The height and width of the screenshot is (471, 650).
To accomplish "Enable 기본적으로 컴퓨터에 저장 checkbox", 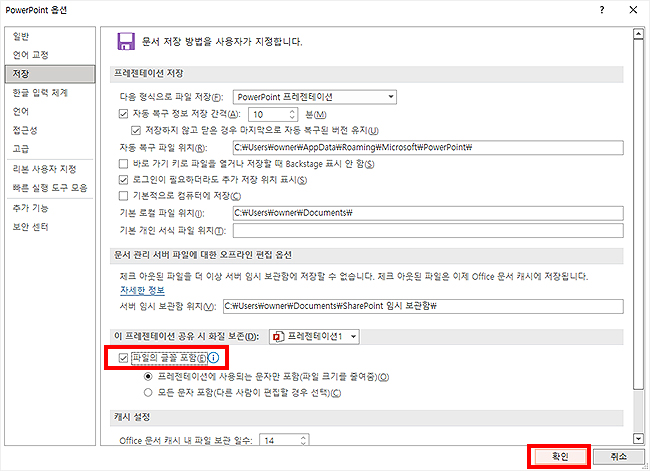I will [x=123, y=196].
